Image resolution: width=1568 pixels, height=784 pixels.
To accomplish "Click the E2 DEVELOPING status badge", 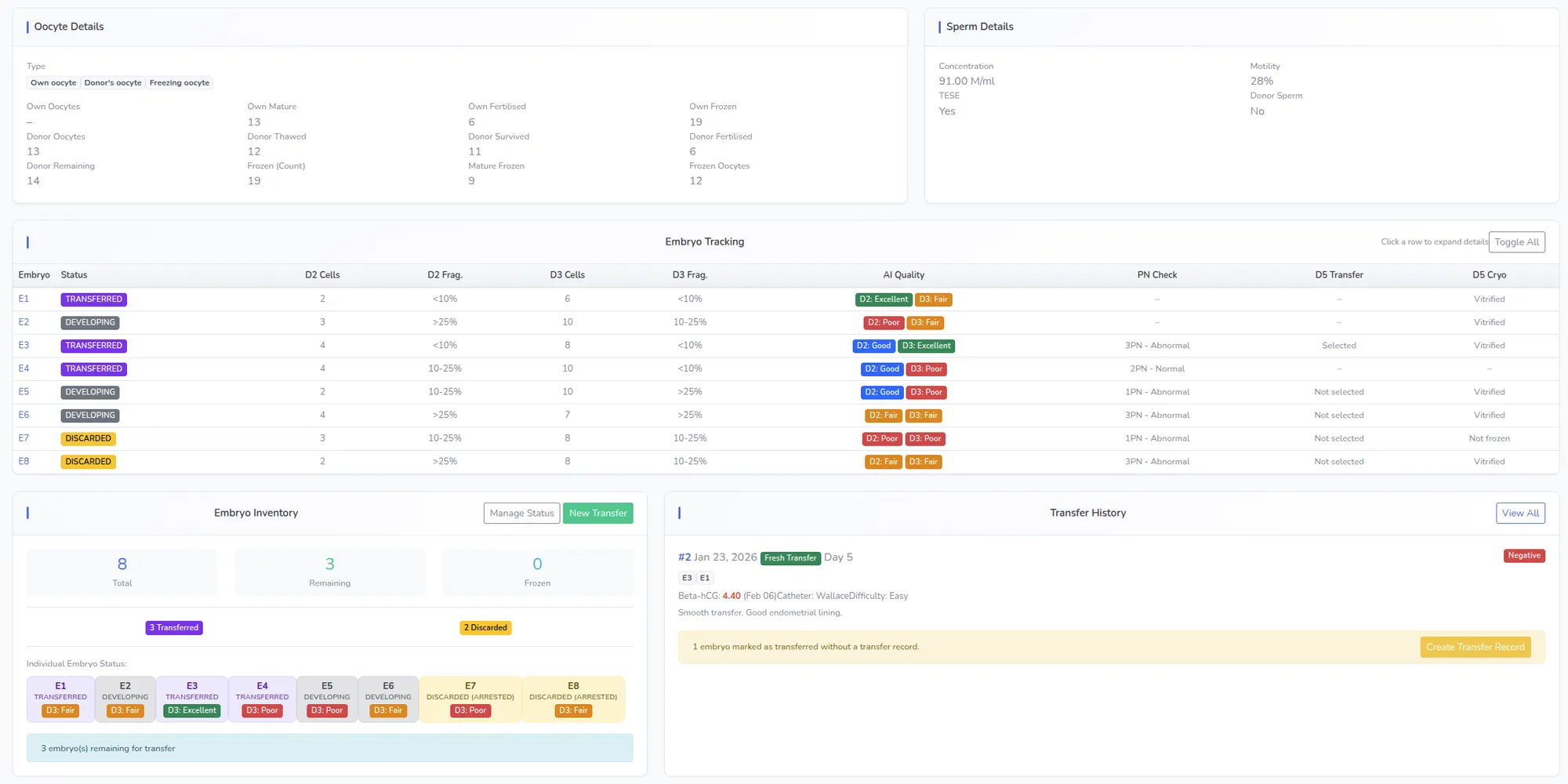I will [x=90, y=323].
